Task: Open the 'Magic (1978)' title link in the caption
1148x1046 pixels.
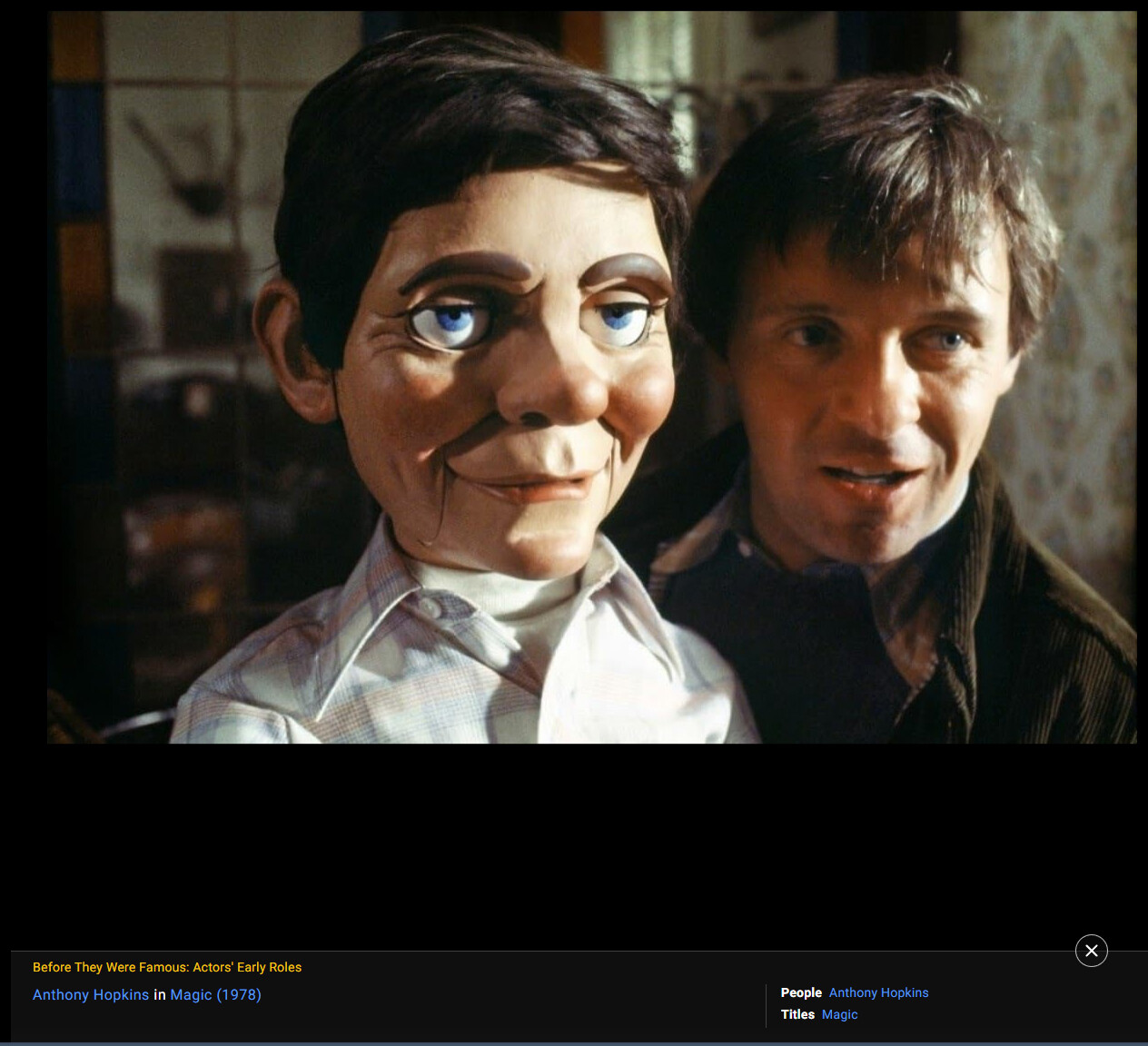Action: [x=216, y=995]
